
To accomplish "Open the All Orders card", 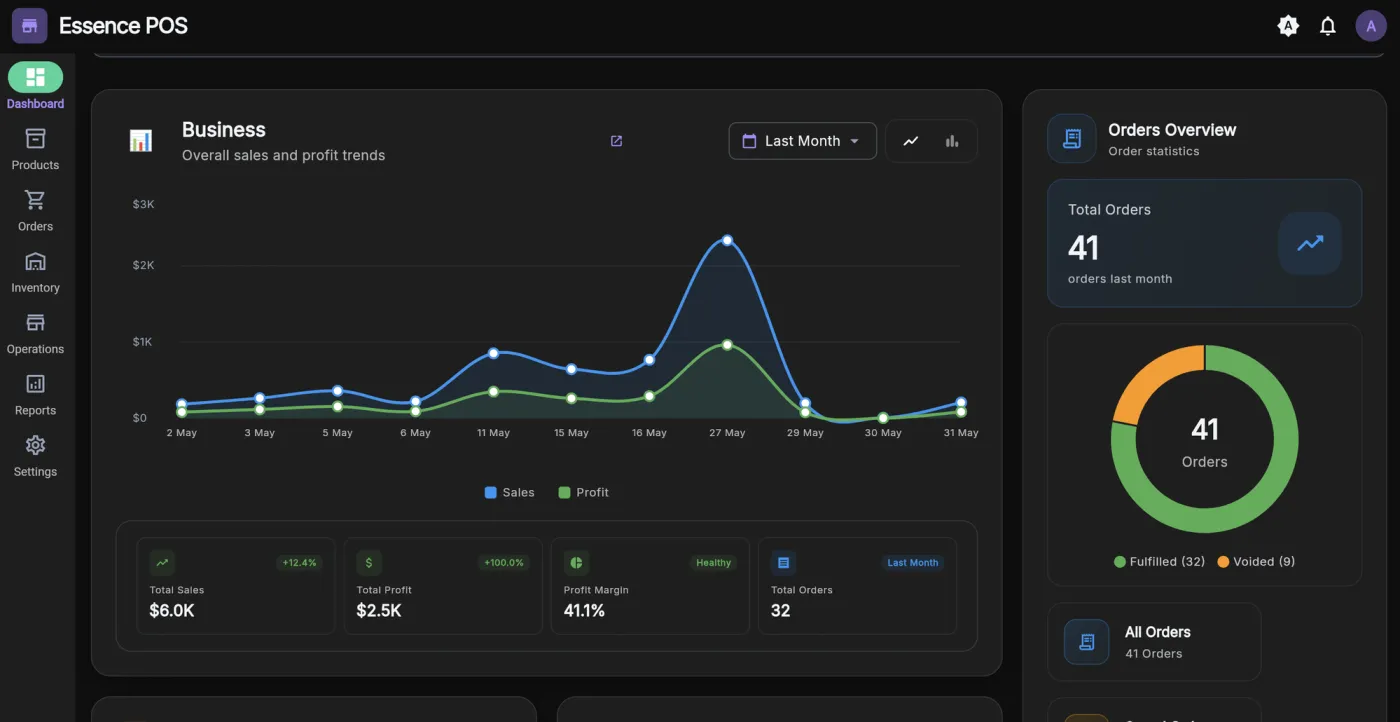I will tap(1154, 642).
